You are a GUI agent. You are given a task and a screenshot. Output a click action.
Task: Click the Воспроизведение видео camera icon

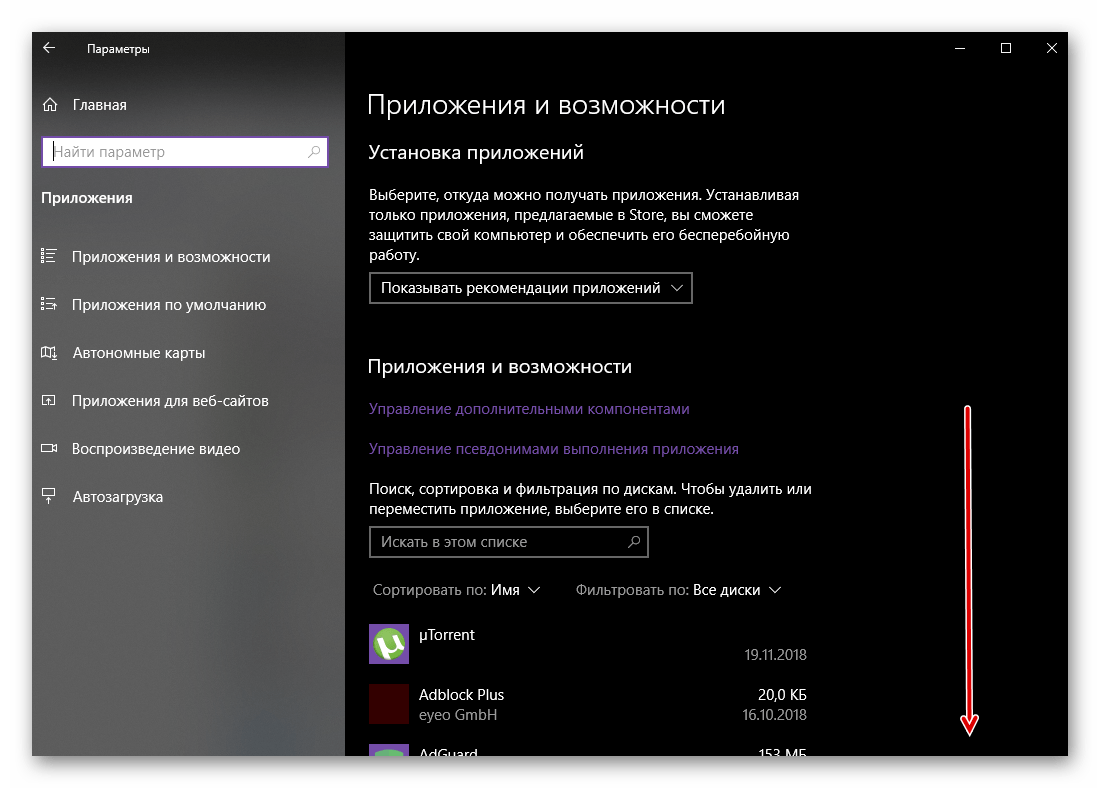tap(49, 449)
